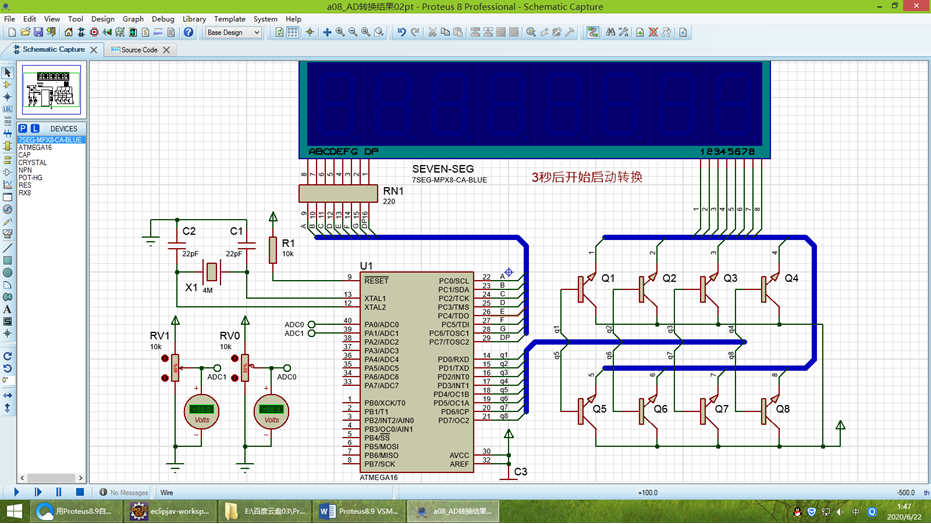
Task: Select 7SEG-MPX8-CA-BLUE in devices list
Action: tap(50, 140)
